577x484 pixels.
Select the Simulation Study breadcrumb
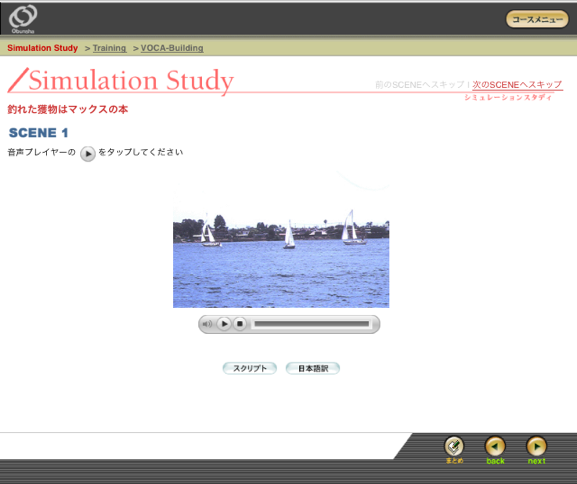43,48
